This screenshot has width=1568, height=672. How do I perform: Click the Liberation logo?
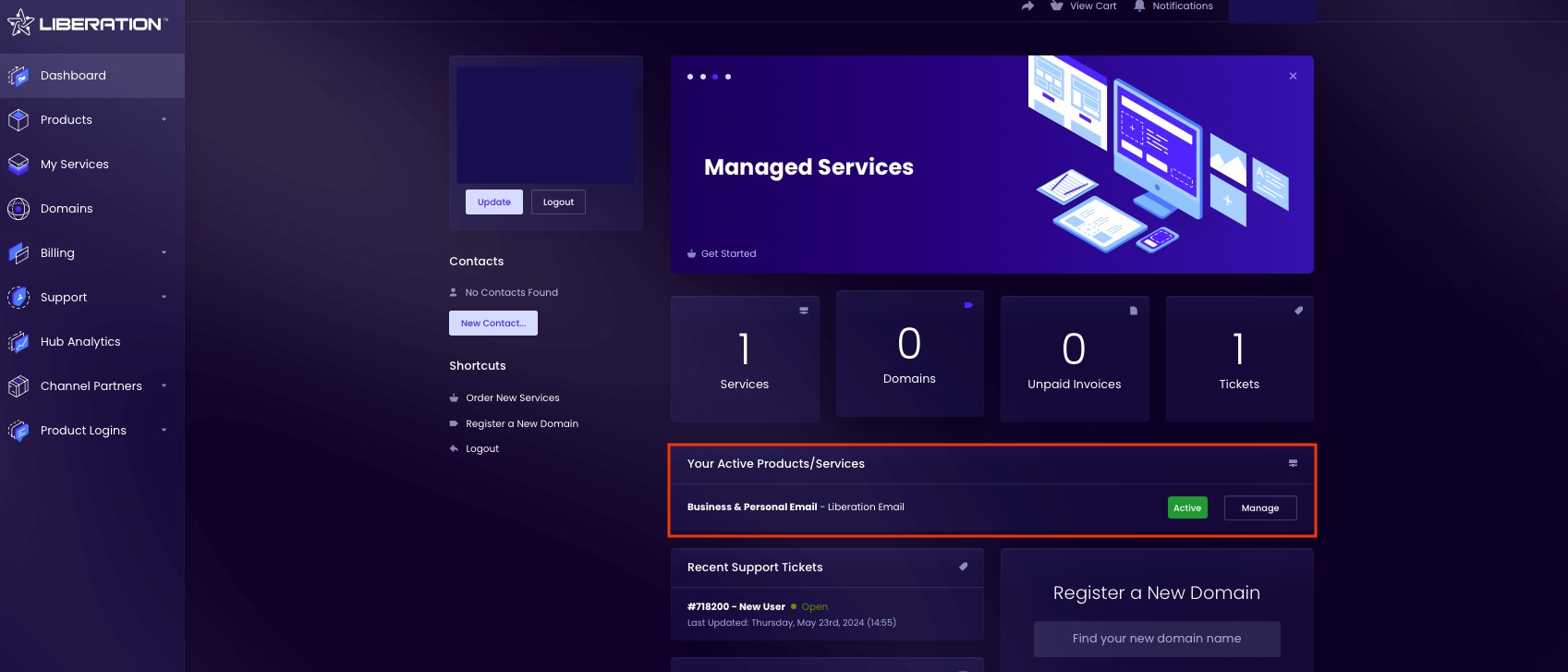(x=87, y=23)
